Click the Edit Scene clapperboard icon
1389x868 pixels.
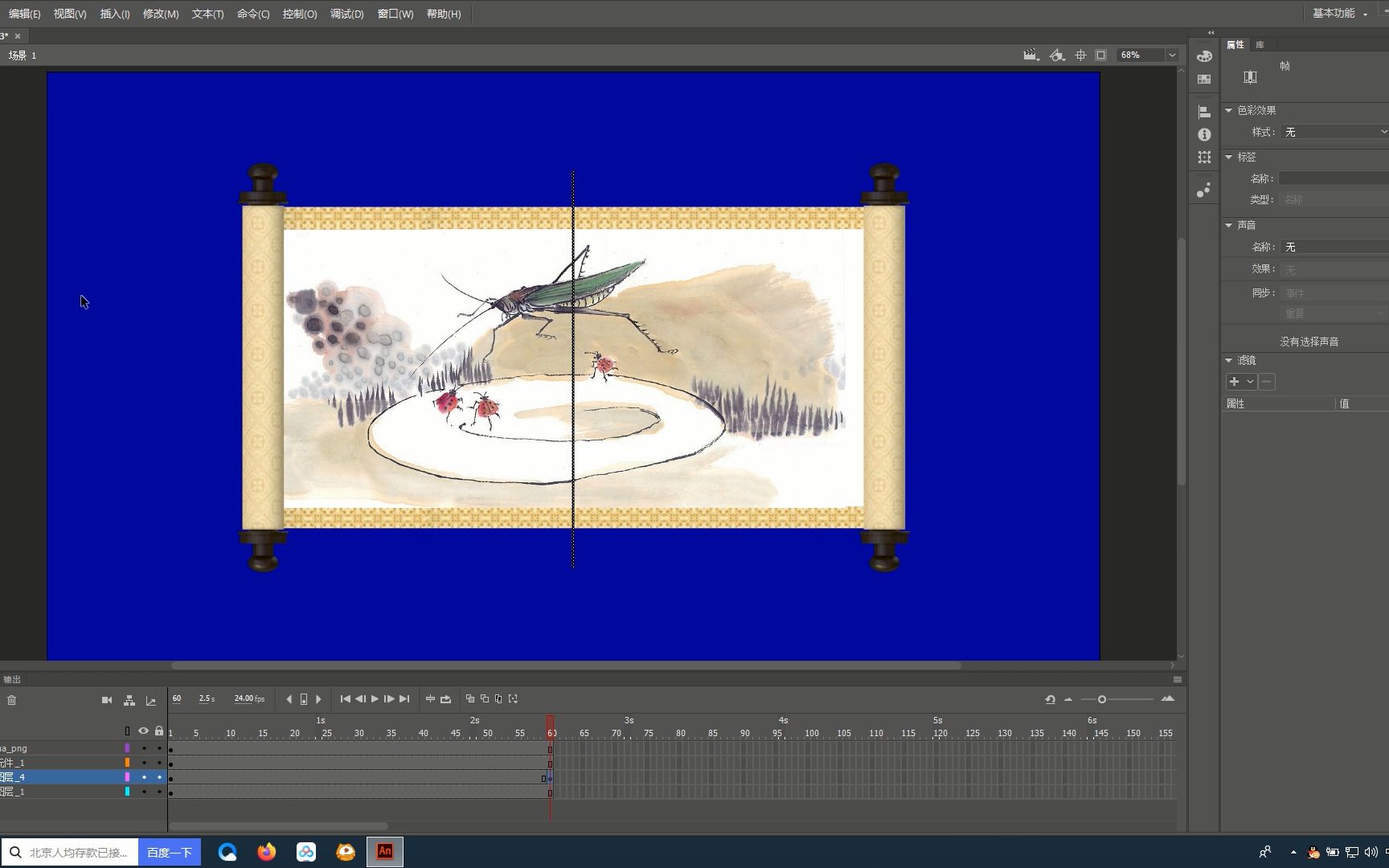1030,55
